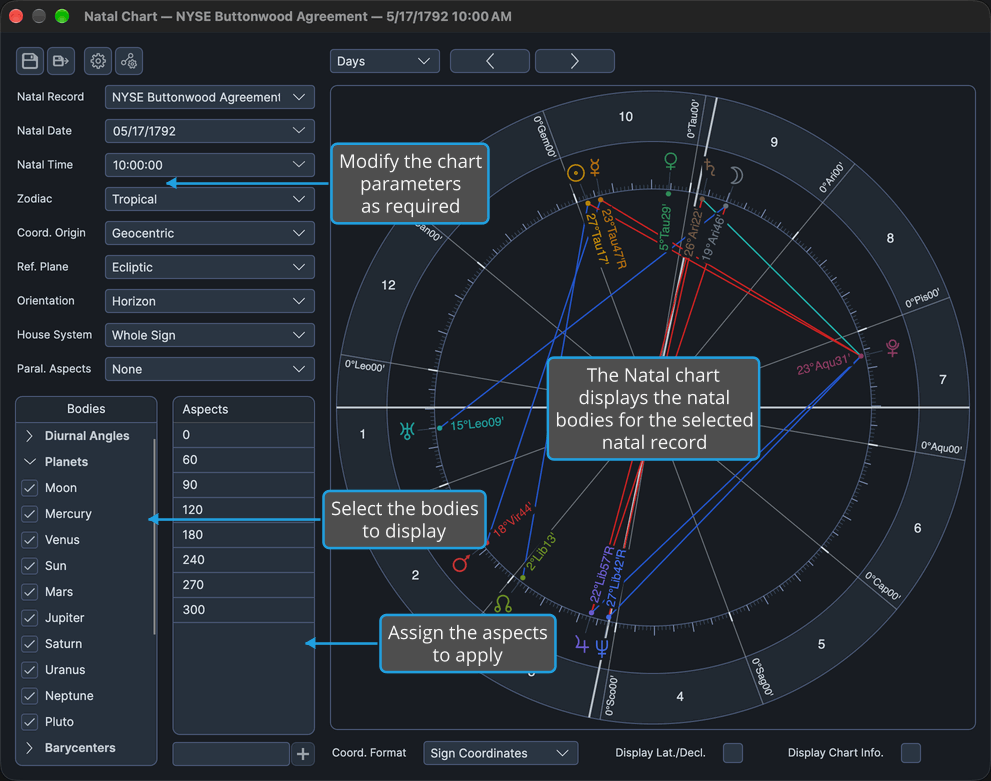Click the Moon crescent glyph on chart
991x781 pixels.
pyautogui.click(x=736, y=176)
